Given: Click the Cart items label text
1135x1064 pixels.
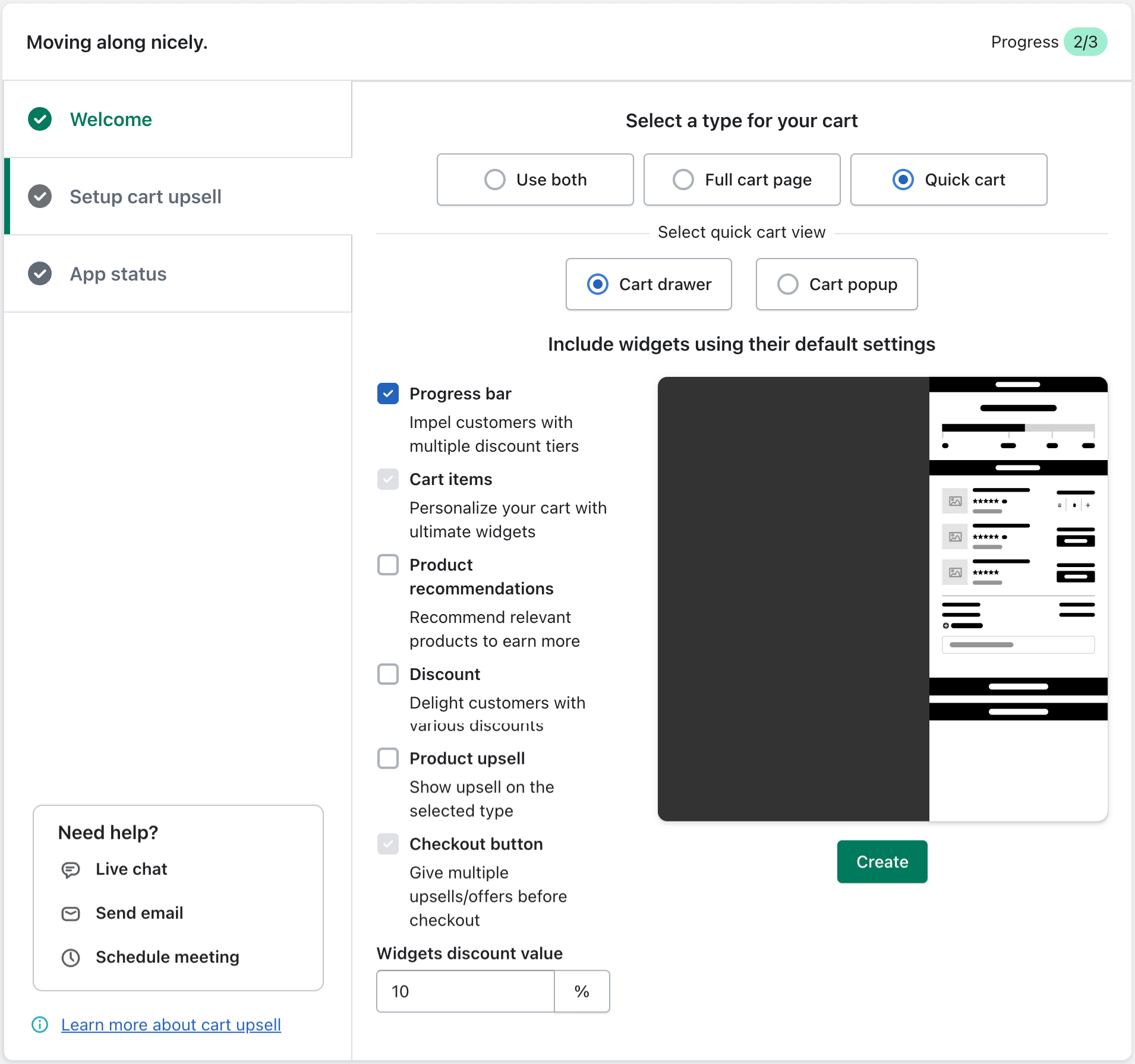Looking at the screenshot, I should click(x=451, y=480).
